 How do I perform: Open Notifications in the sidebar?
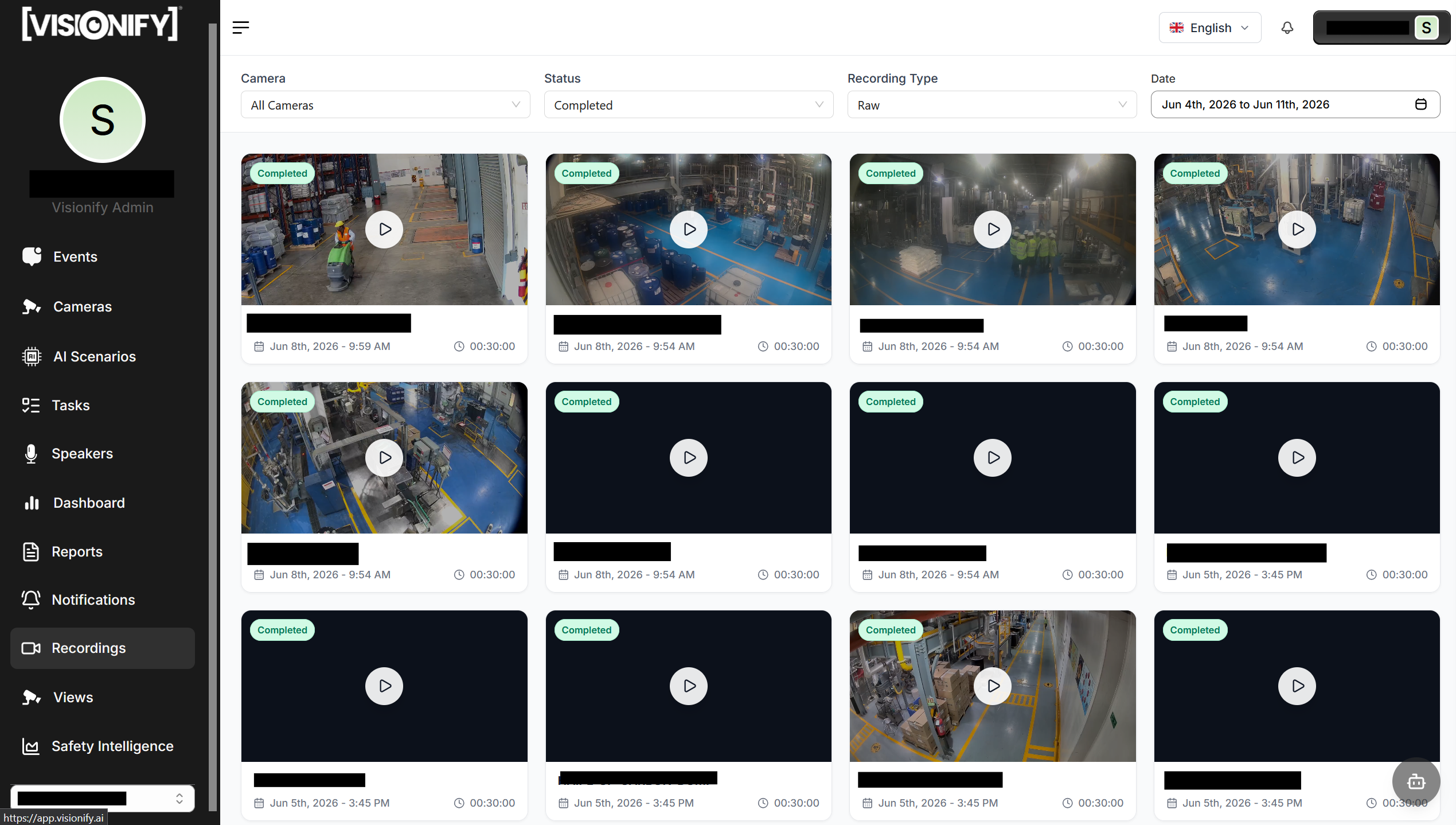[x=93, y=600]
